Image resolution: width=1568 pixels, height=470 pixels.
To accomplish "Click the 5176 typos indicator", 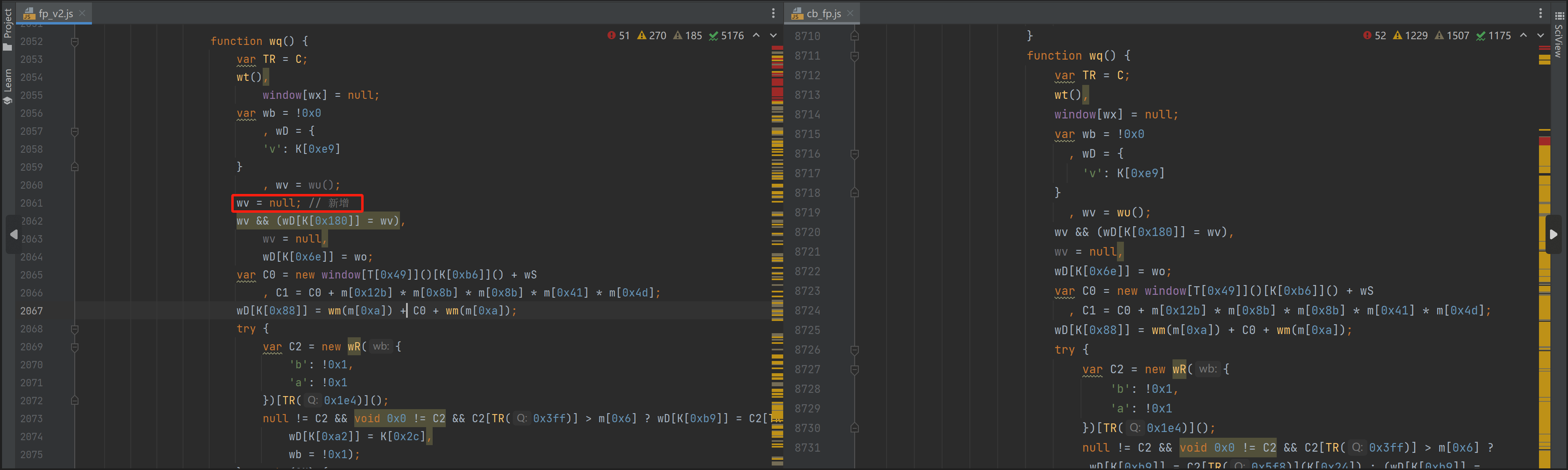I will point(726,36).
